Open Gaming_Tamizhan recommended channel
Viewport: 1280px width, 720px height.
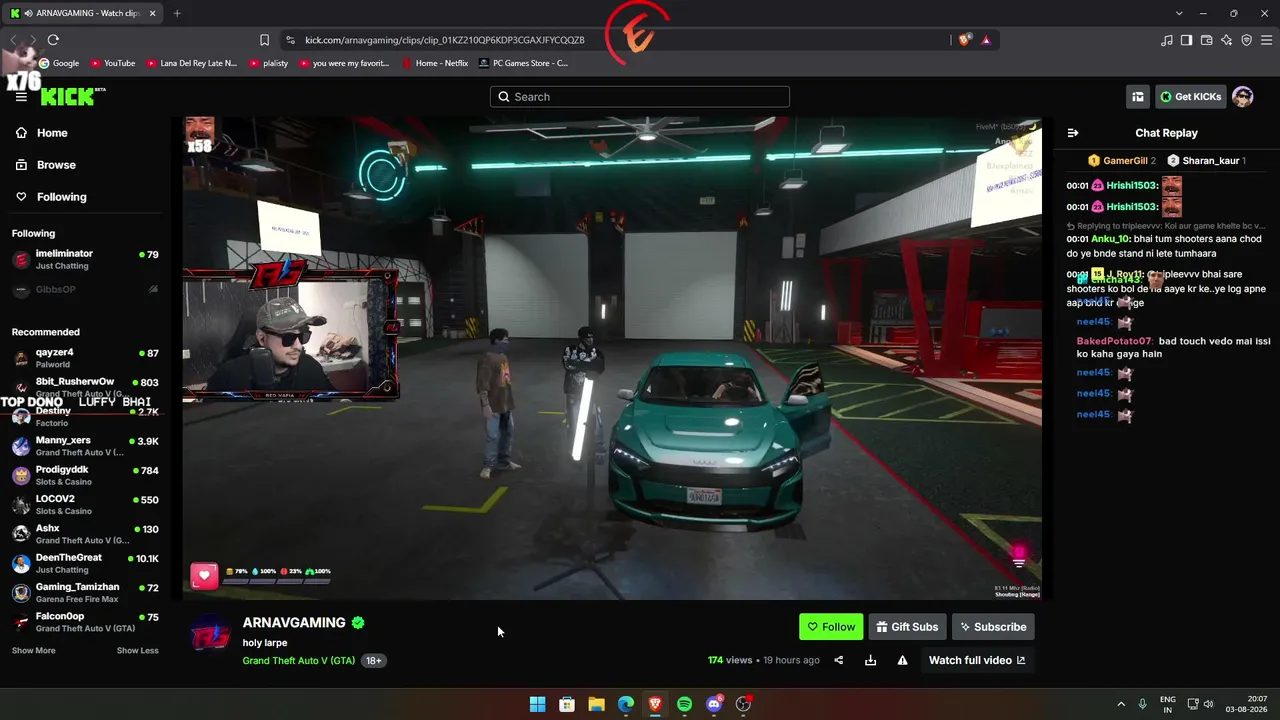(85, 592)
